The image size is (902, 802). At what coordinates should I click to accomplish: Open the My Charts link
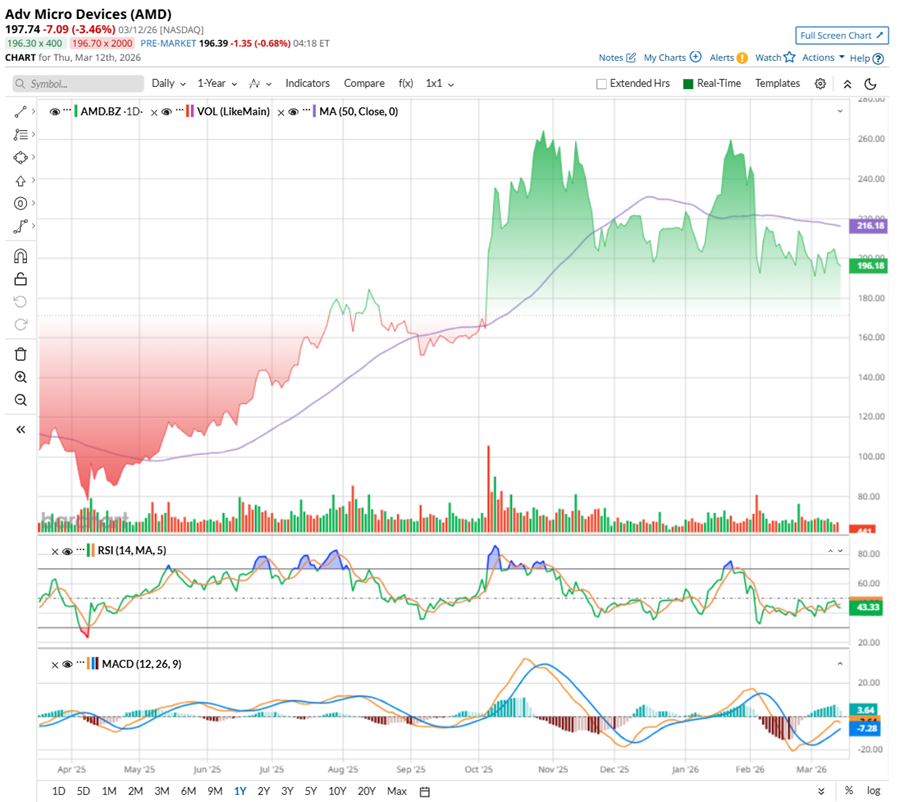coord(664,58)
